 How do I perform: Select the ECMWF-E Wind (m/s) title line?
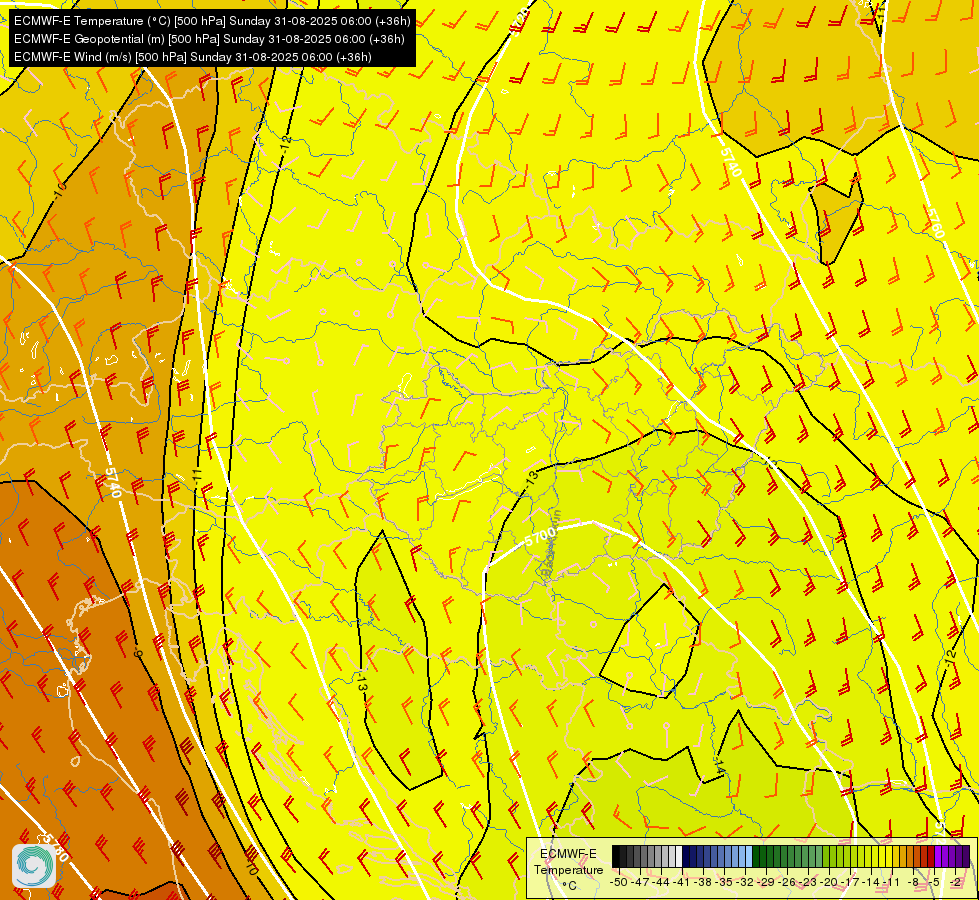coord(193,57)
